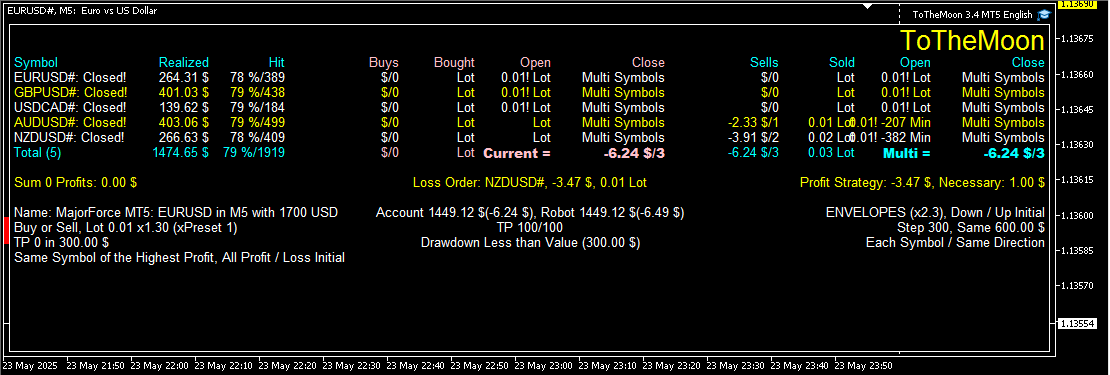Image resolution: width=1110 pixels, height=375 pixels.
Task: Click the Bought column header
Action: pos(454,62)
